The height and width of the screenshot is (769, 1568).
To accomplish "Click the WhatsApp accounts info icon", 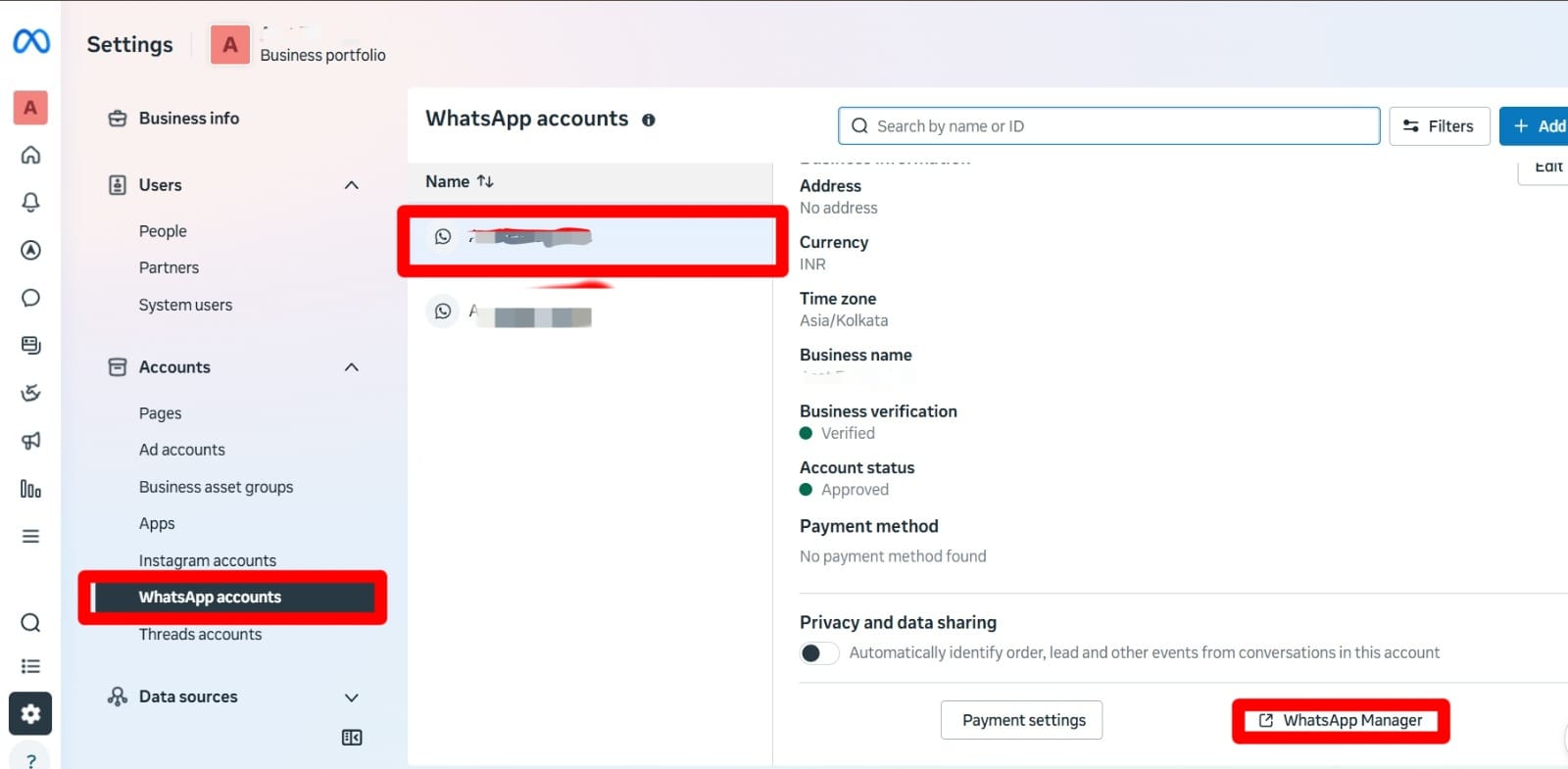I will (649, 120).
